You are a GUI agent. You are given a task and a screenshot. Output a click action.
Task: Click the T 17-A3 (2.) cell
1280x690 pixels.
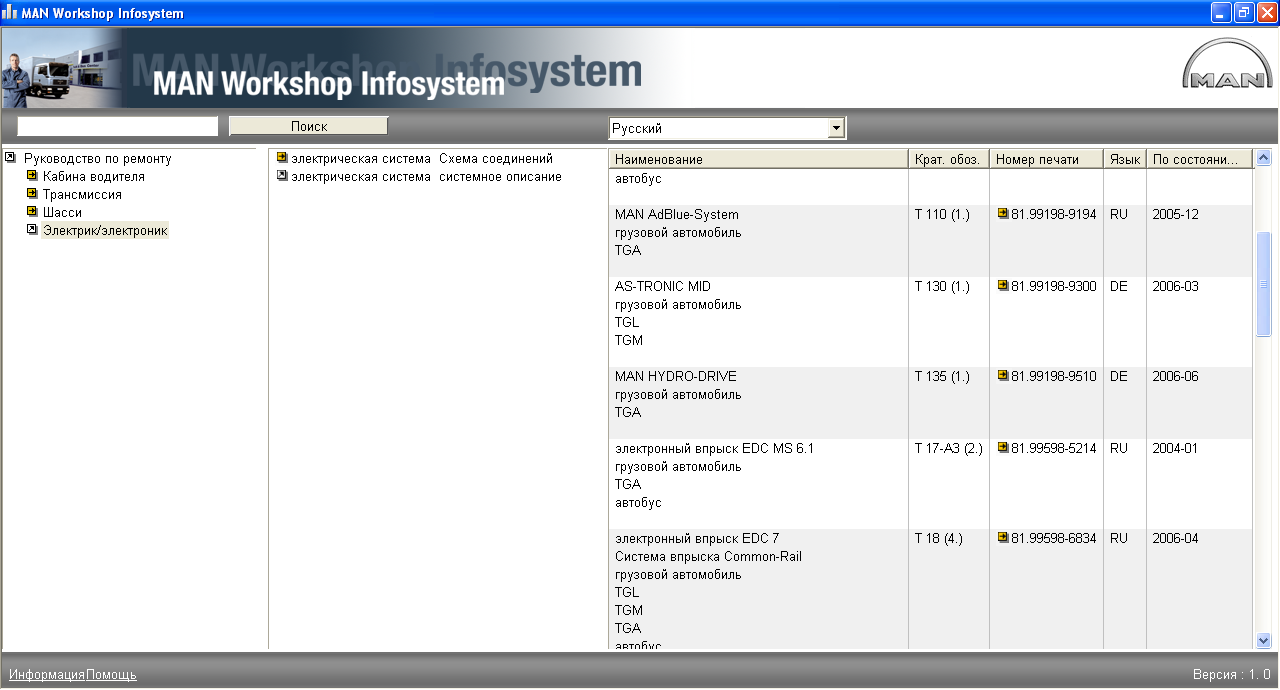pos(948,448)
